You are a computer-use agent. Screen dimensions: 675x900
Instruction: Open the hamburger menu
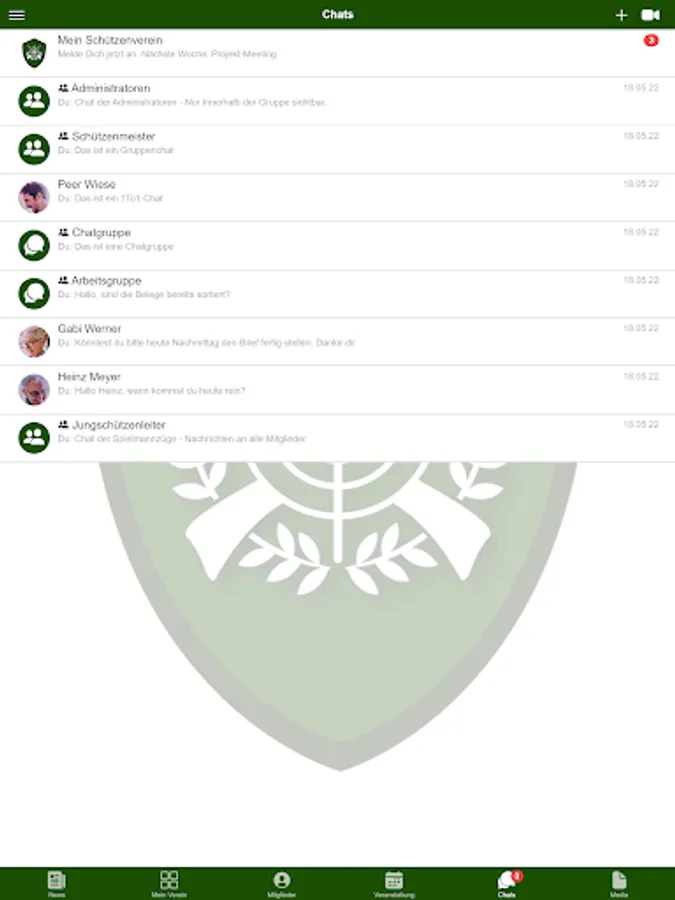pyautogui.click(x=17, y=15)
